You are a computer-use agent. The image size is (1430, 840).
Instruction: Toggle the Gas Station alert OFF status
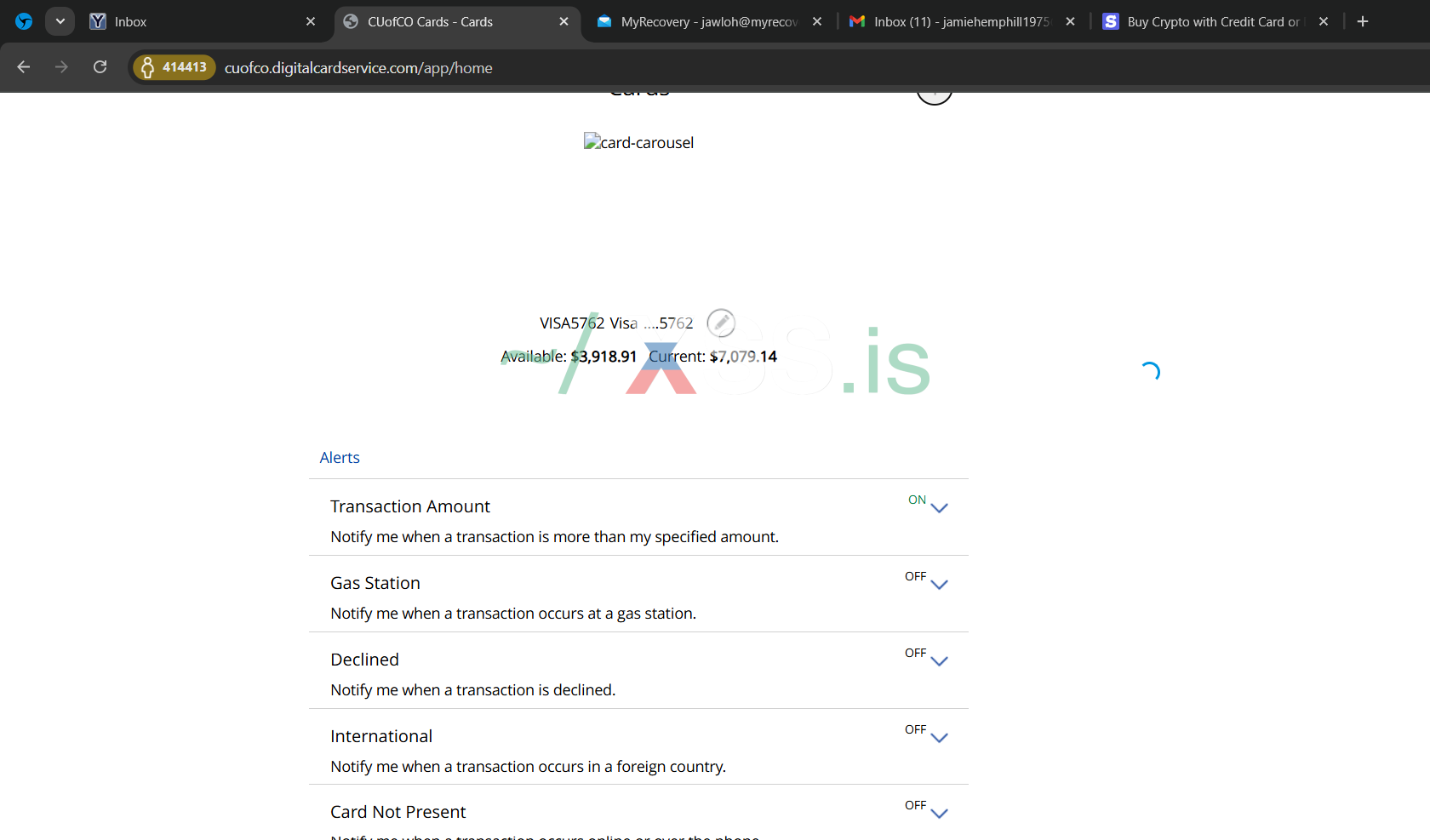click(915, 576)
